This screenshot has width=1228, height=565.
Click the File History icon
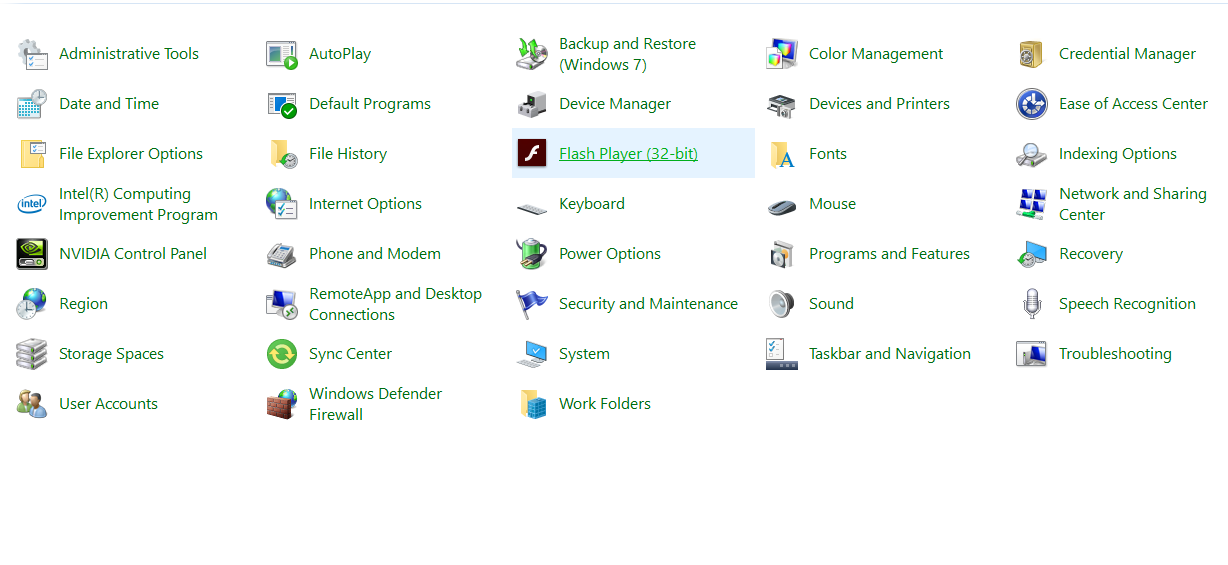click(x=282, y=154)
